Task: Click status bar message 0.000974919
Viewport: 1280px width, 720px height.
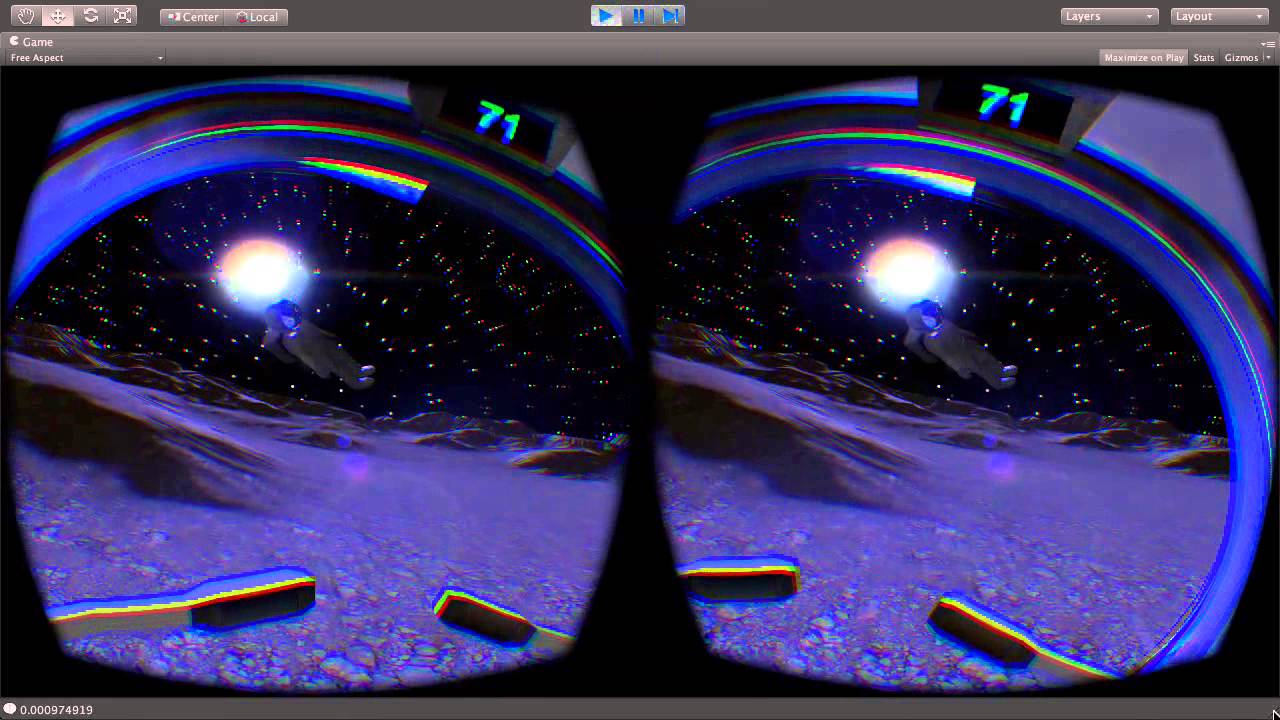Action: pyautogui.click(x=56, y=710)
